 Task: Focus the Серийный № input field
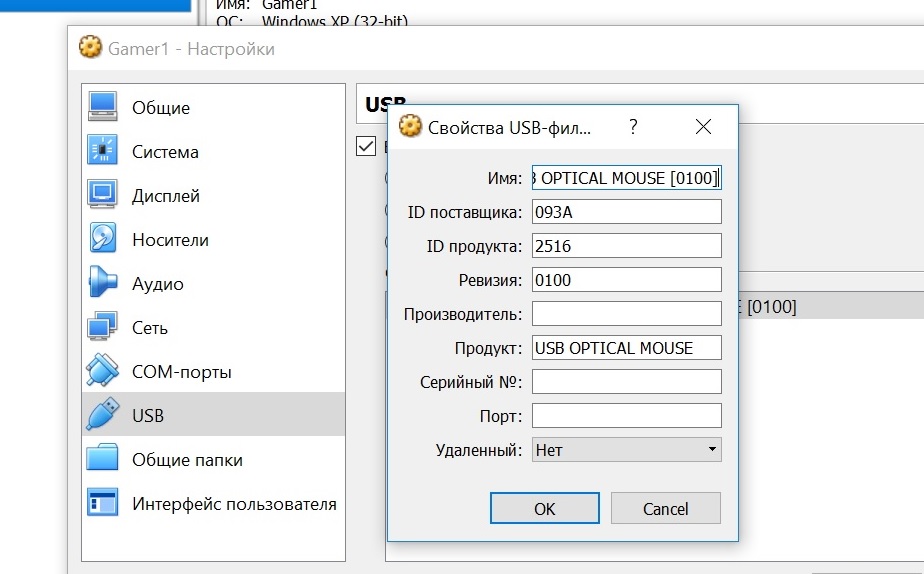[626, 382]
